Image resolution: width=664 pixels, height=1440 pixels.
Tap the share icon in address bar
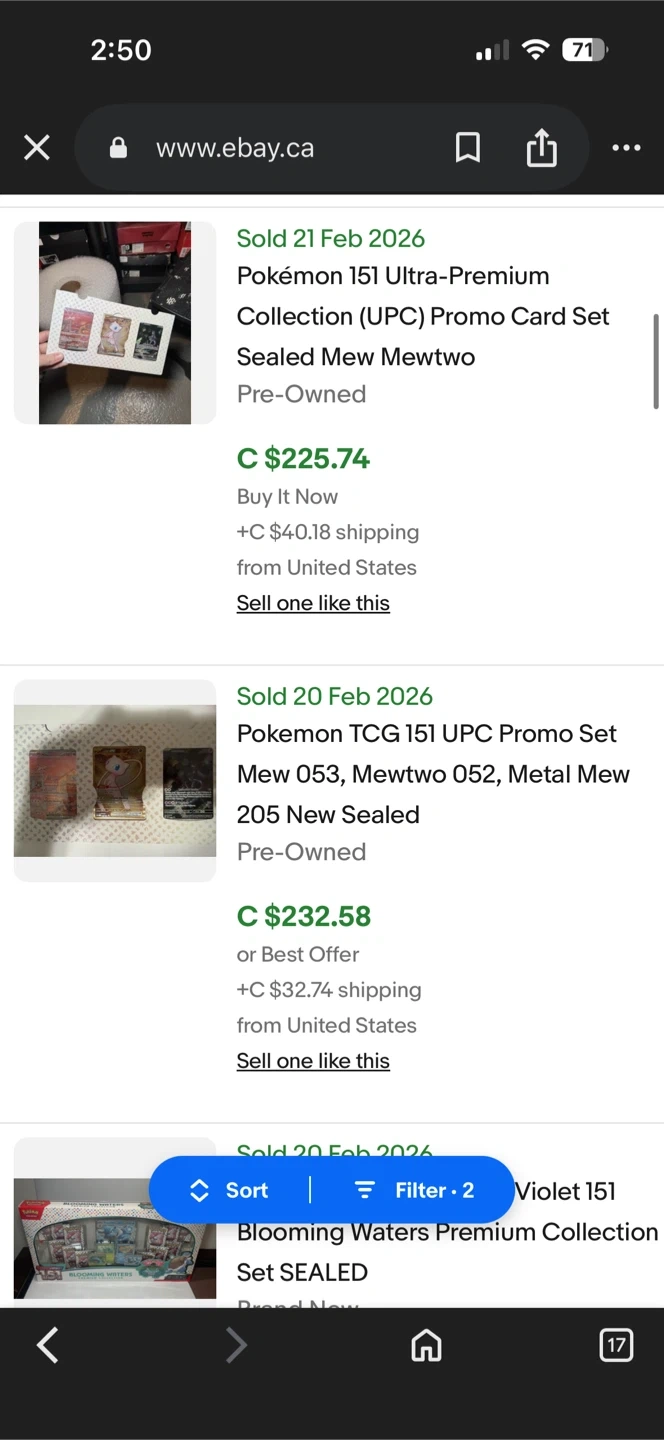(x=541, y=148)
